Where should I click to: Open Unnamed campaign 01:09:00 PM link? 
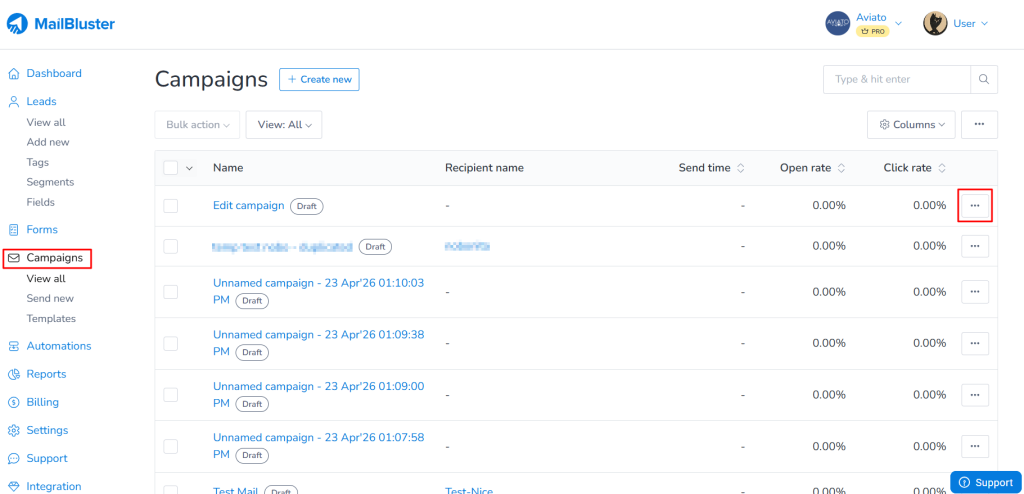click(x=318, y=394)
